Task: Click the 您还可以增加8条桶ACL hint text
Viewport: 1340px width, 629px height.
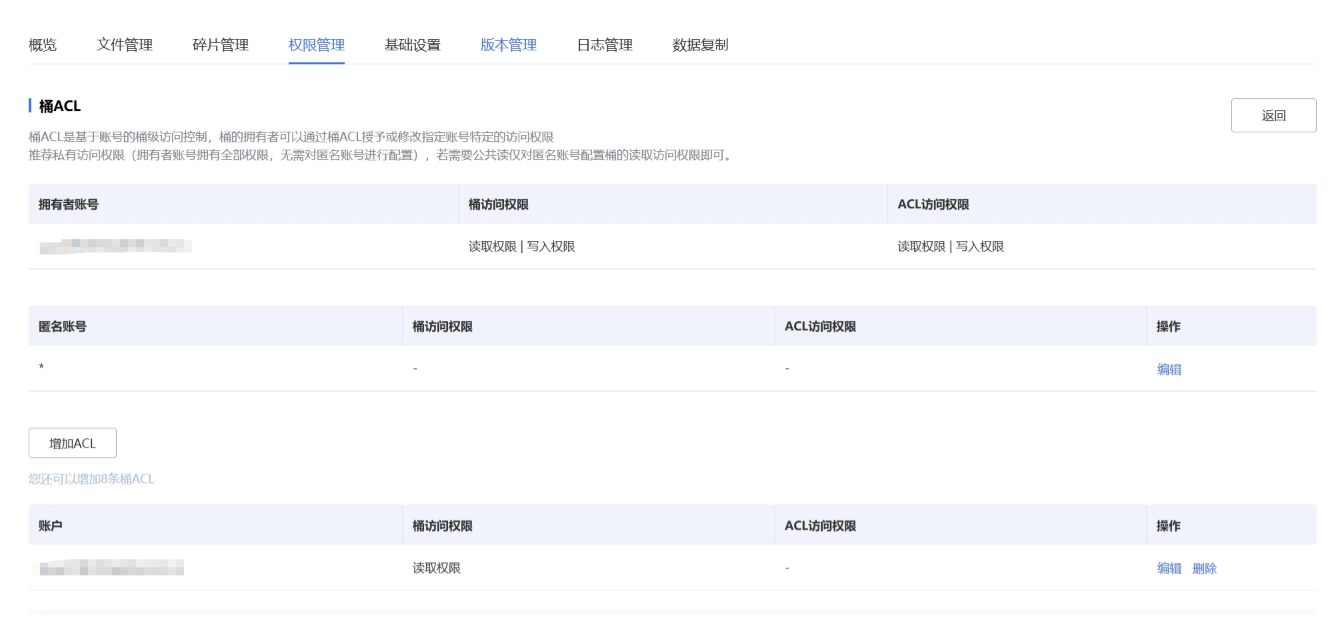Action: (91, 479)
